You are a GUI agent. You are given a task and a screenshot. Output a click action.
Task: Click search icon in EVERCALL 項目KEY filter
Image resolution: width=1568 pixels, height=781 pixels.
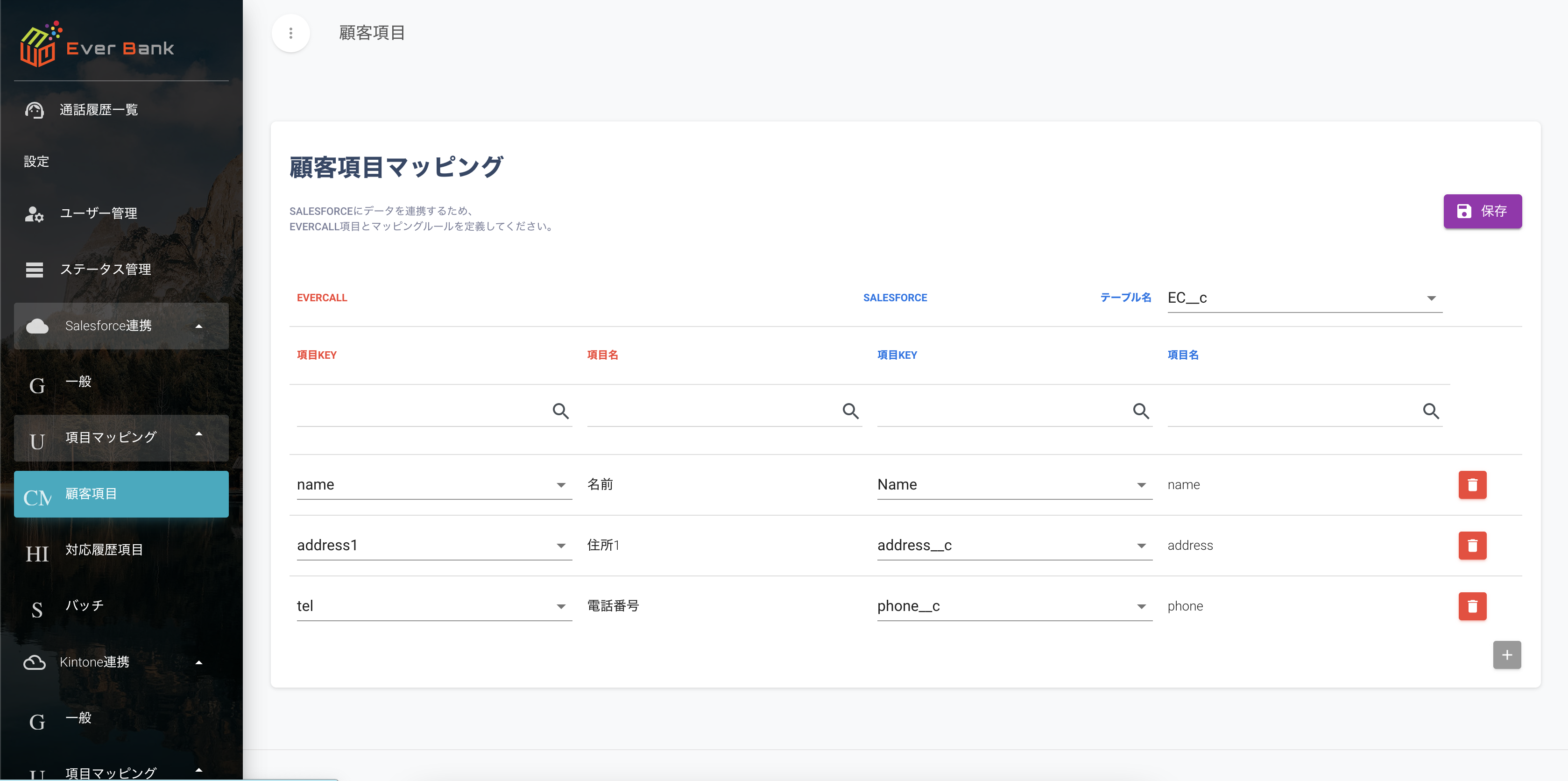(561, 411)
